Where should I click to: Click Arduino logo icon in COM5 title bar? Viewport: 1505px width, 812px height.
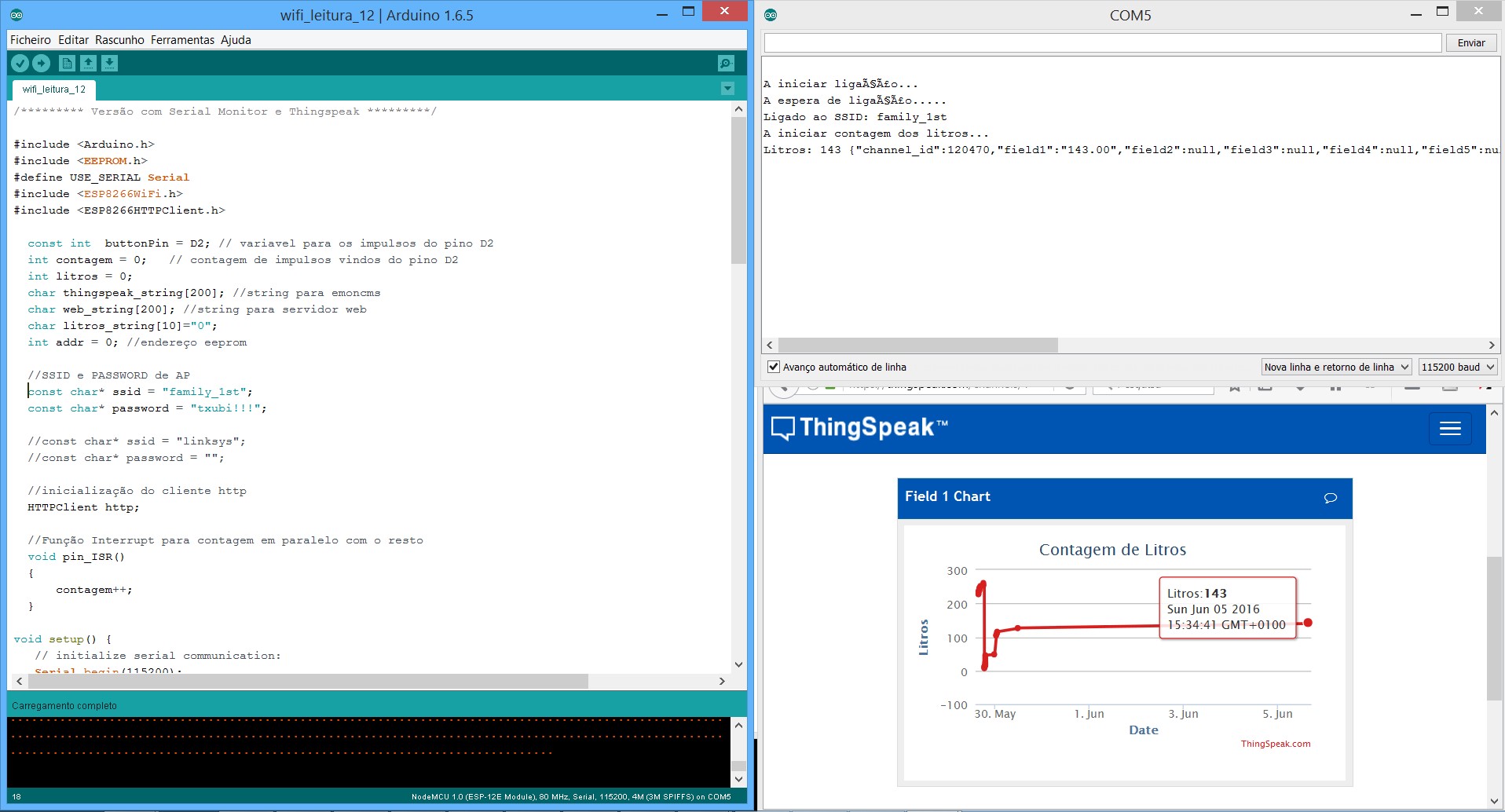coord(771,15)
